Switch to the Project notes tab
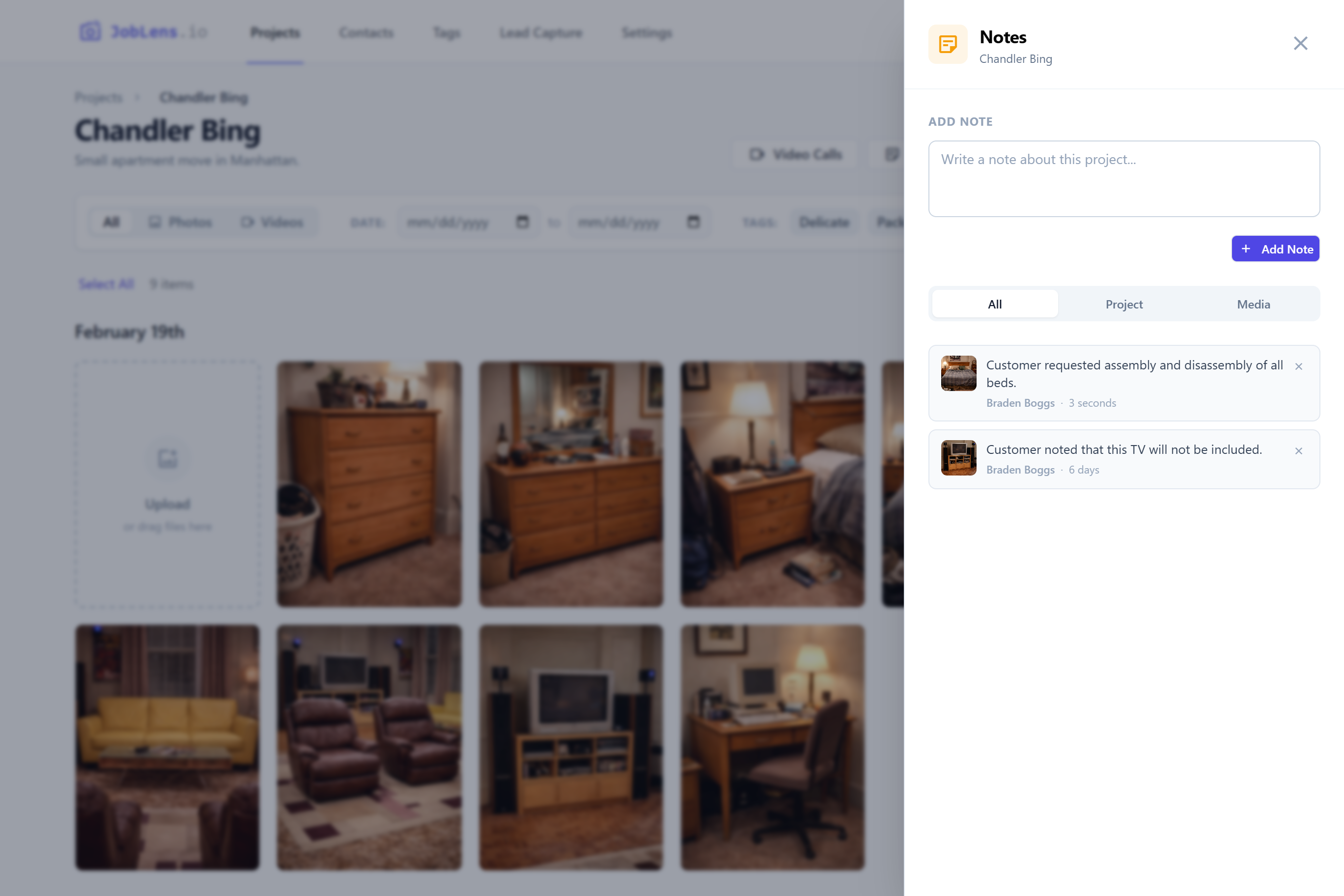The width and height of the screenshot is (1344, 896). [x=1123, y=304]
